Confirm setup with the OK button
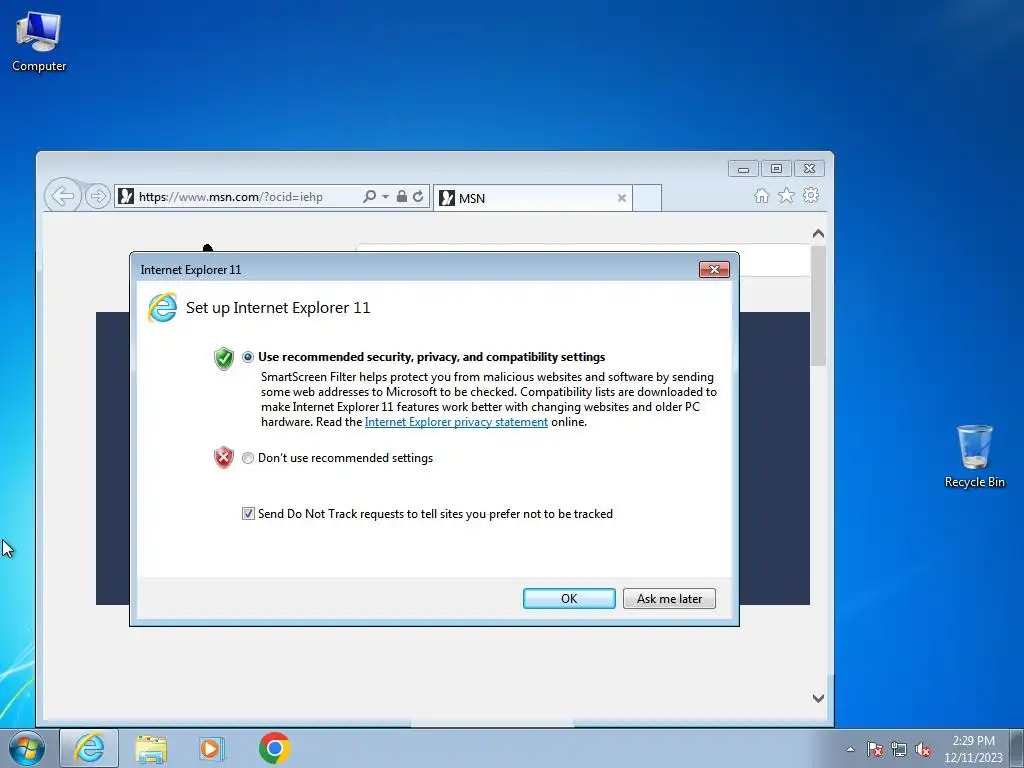The width and height of the screenshot is (1024, 768). [569, 599]
